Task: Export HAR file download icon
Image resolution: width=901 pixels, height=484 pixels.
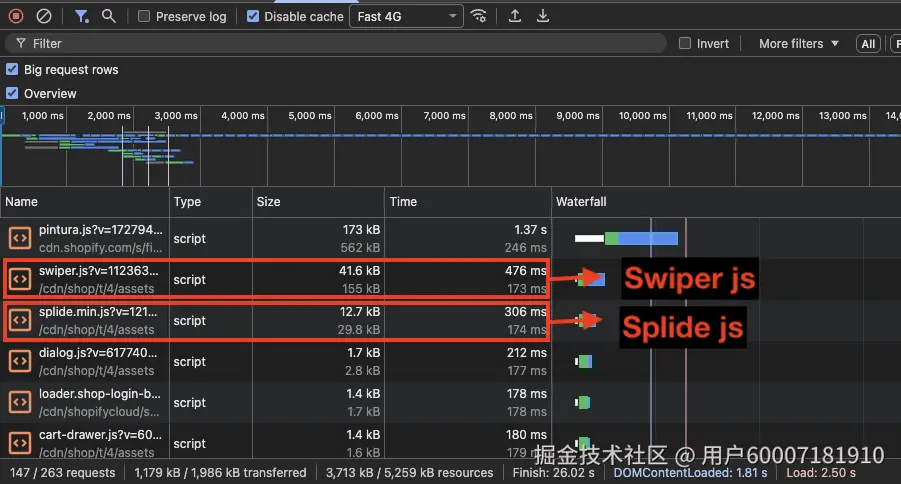Action: click(x=542, y=16)
